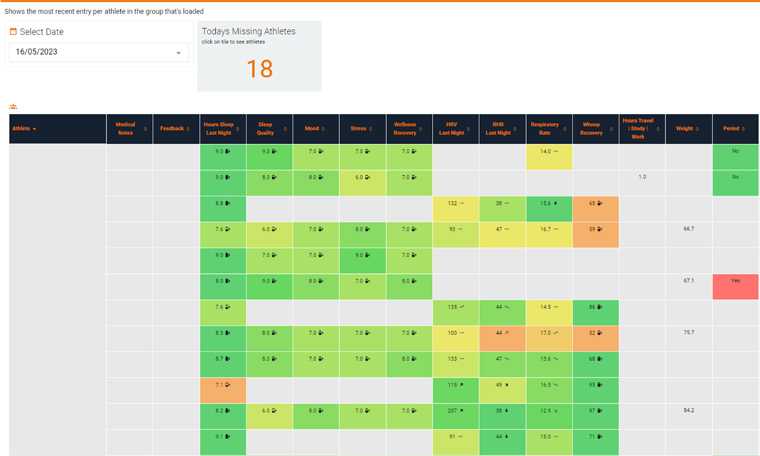
Task: Click sort icon in Whoop Recovery header
Action: (611, 129)
